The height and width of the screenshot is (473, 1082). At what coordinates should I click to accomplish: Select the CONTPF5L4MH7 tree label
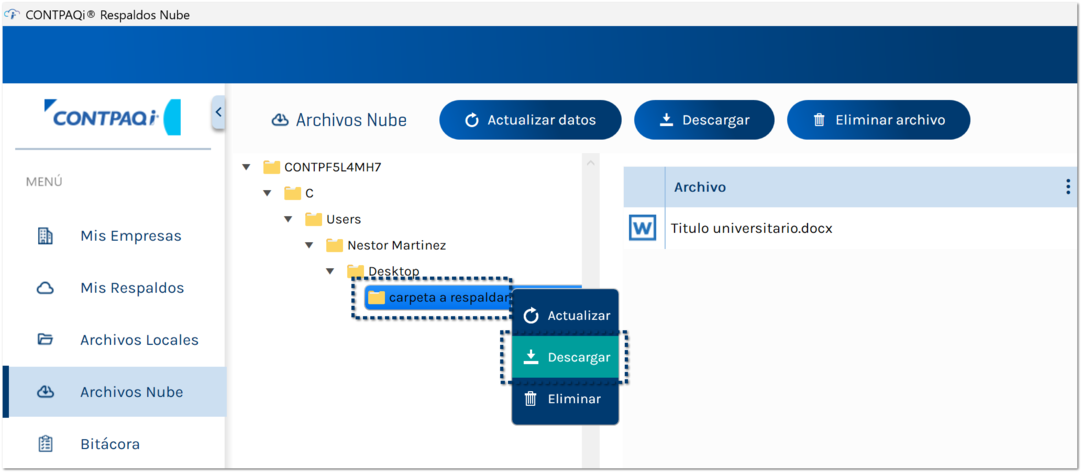point(333,167)
